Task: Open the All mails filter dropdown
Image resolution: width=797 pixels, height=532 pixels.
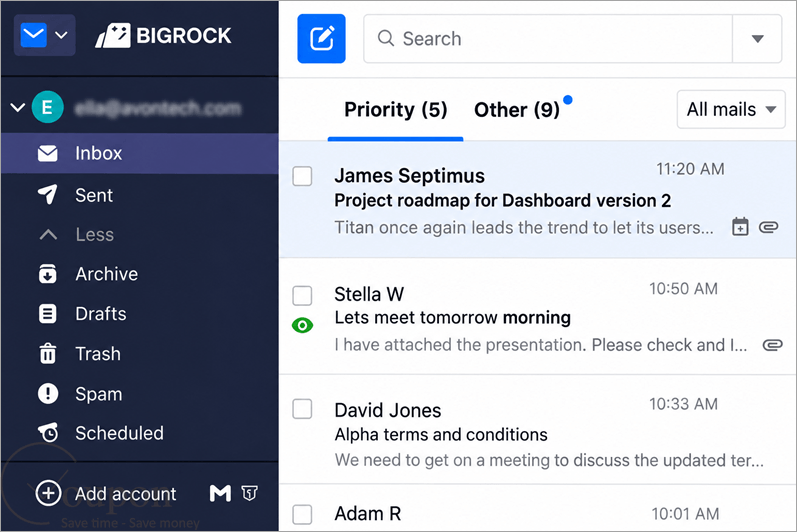Action: (731, 109)
